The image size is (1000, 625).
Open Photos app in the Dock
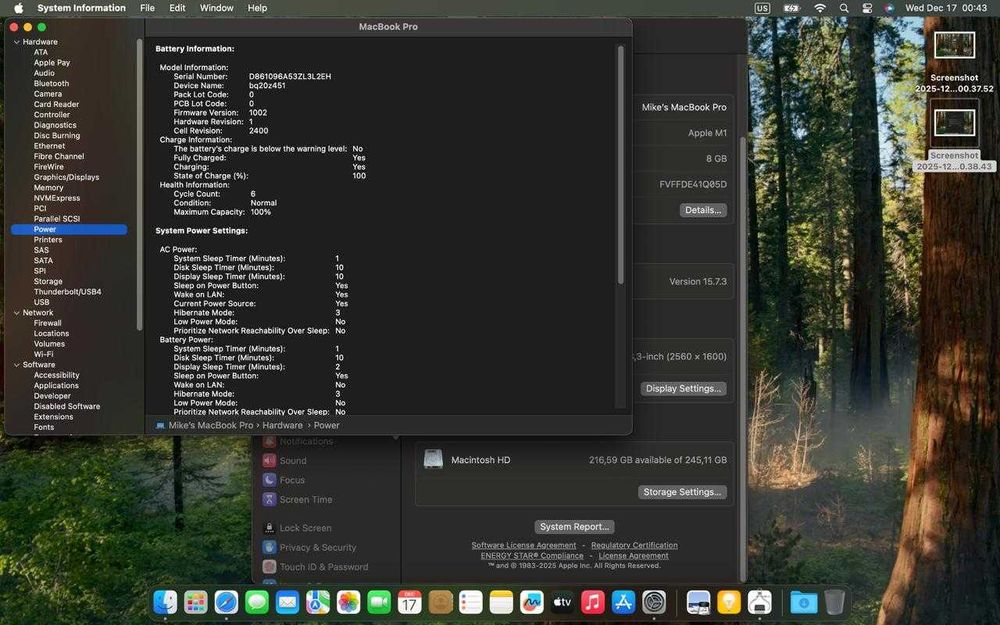[x=349, y=602]
